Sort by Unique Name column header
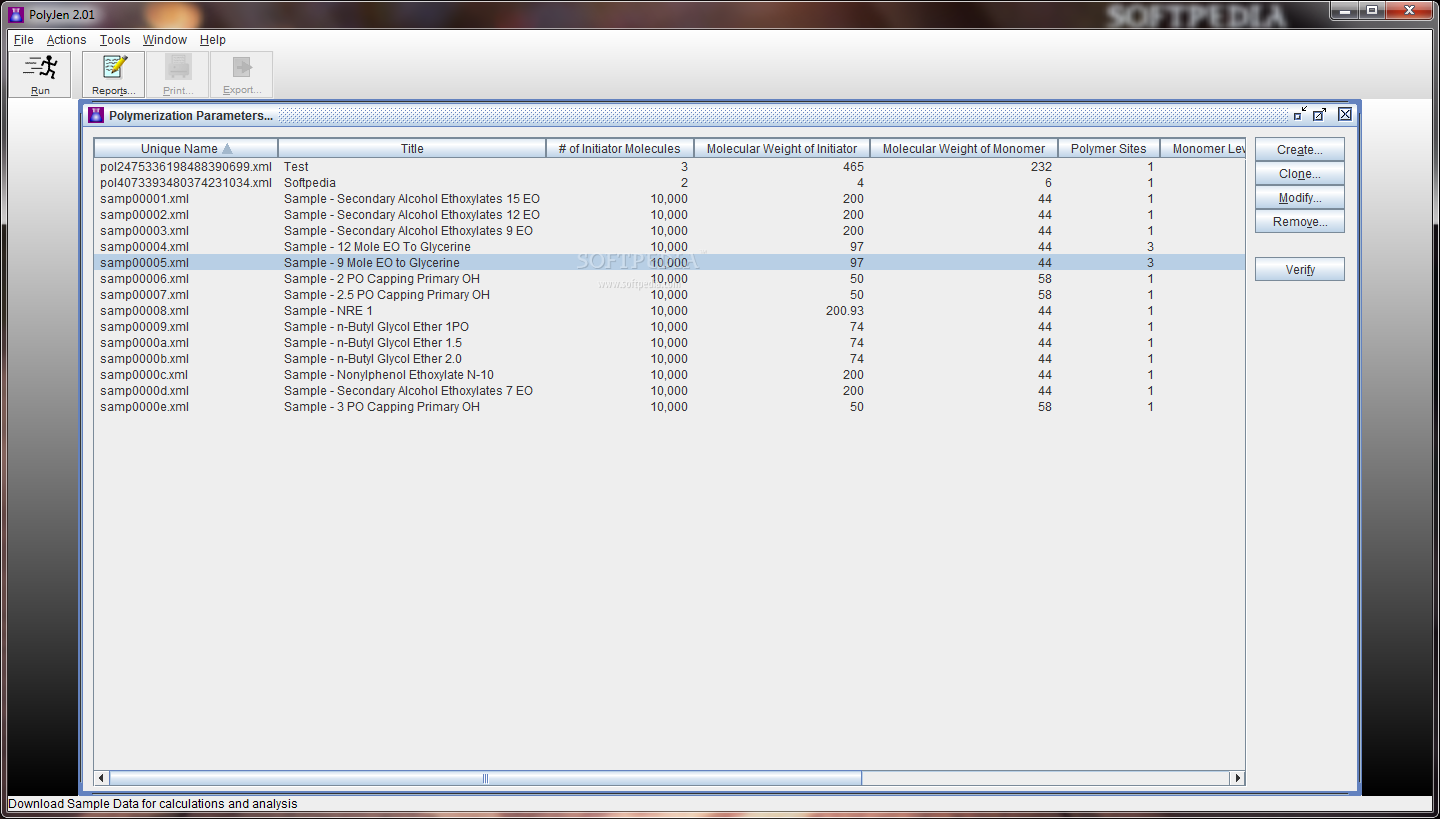This screenshot has height=819, width=1440. point(186,148)
